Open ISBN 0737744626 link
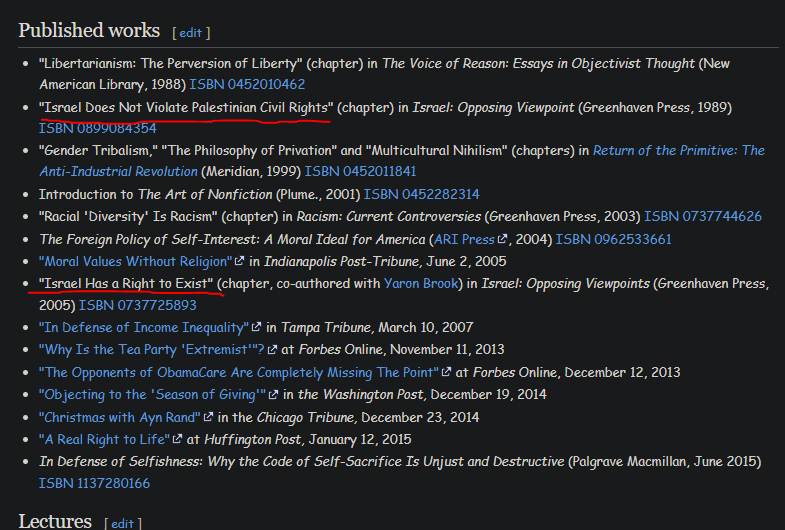 pos(702,216)
